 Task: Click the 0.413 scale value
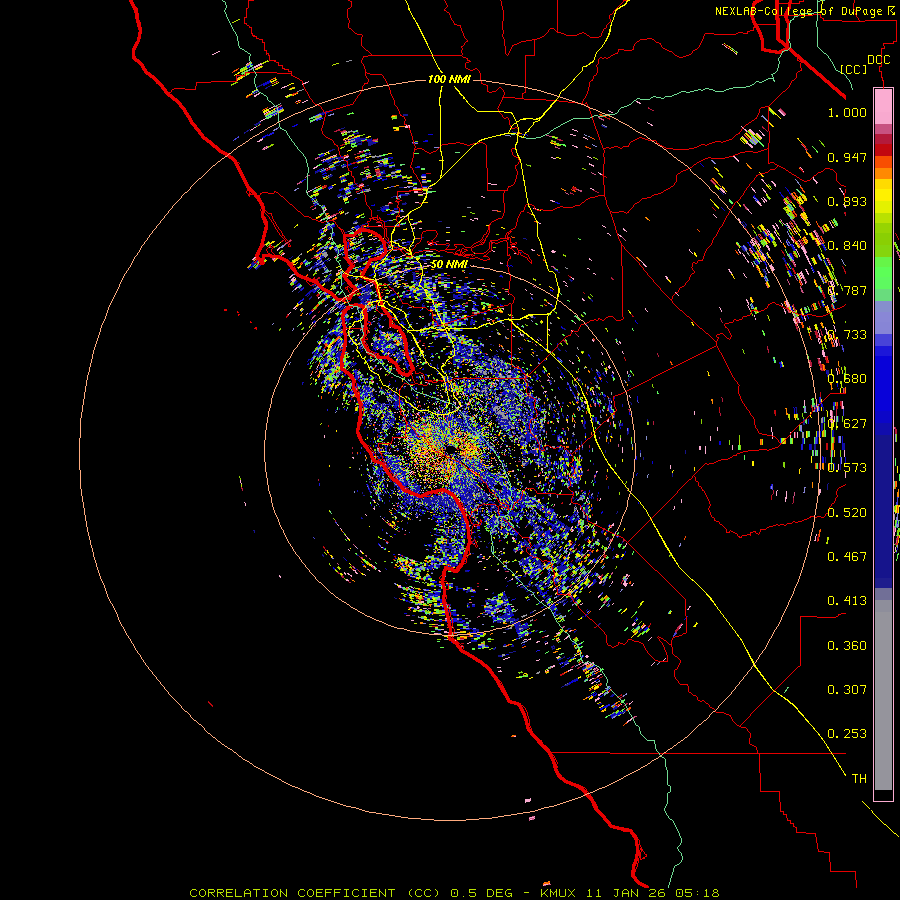(847, 601)
